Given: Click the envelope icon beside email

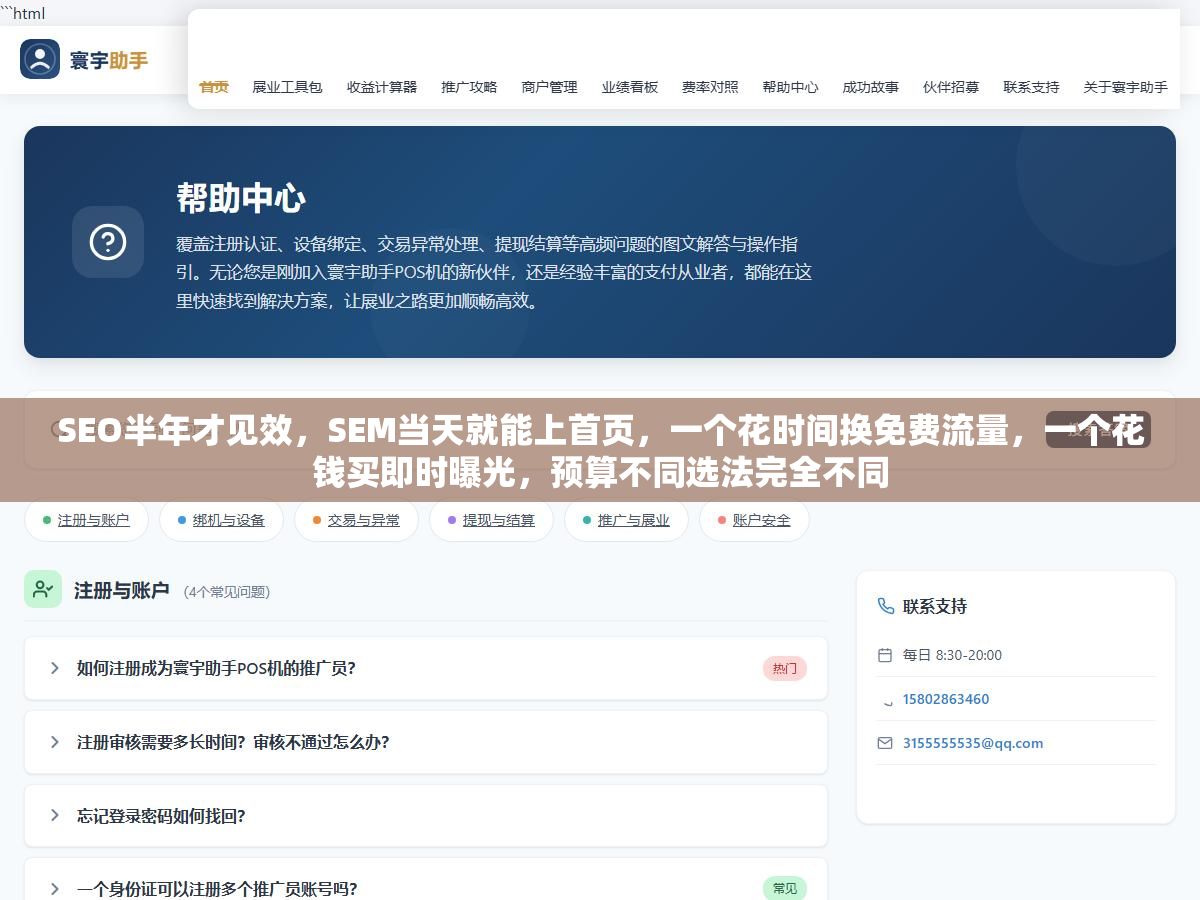Looking at the screenshot, I should [884, 743].
